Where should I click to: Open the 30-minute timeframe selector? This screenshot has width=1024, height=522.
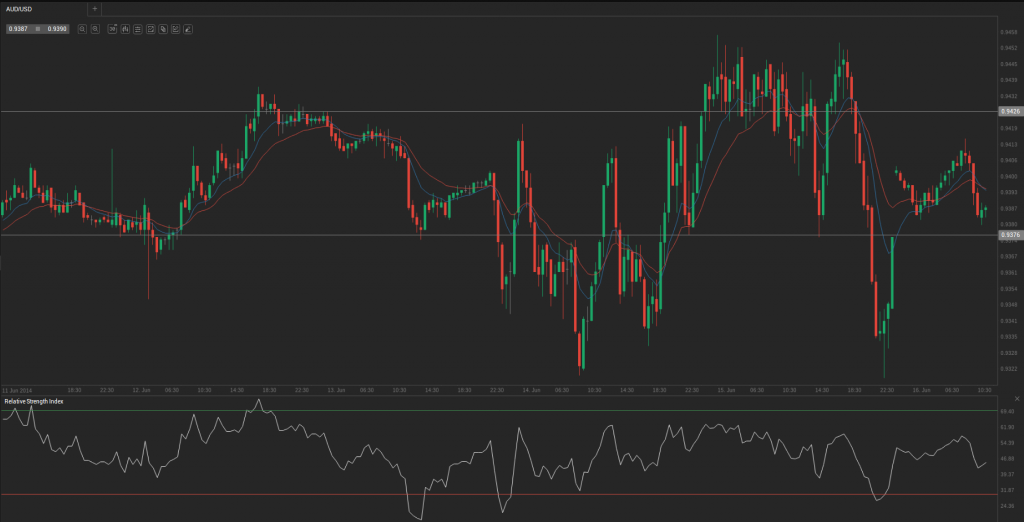(112, 29)
